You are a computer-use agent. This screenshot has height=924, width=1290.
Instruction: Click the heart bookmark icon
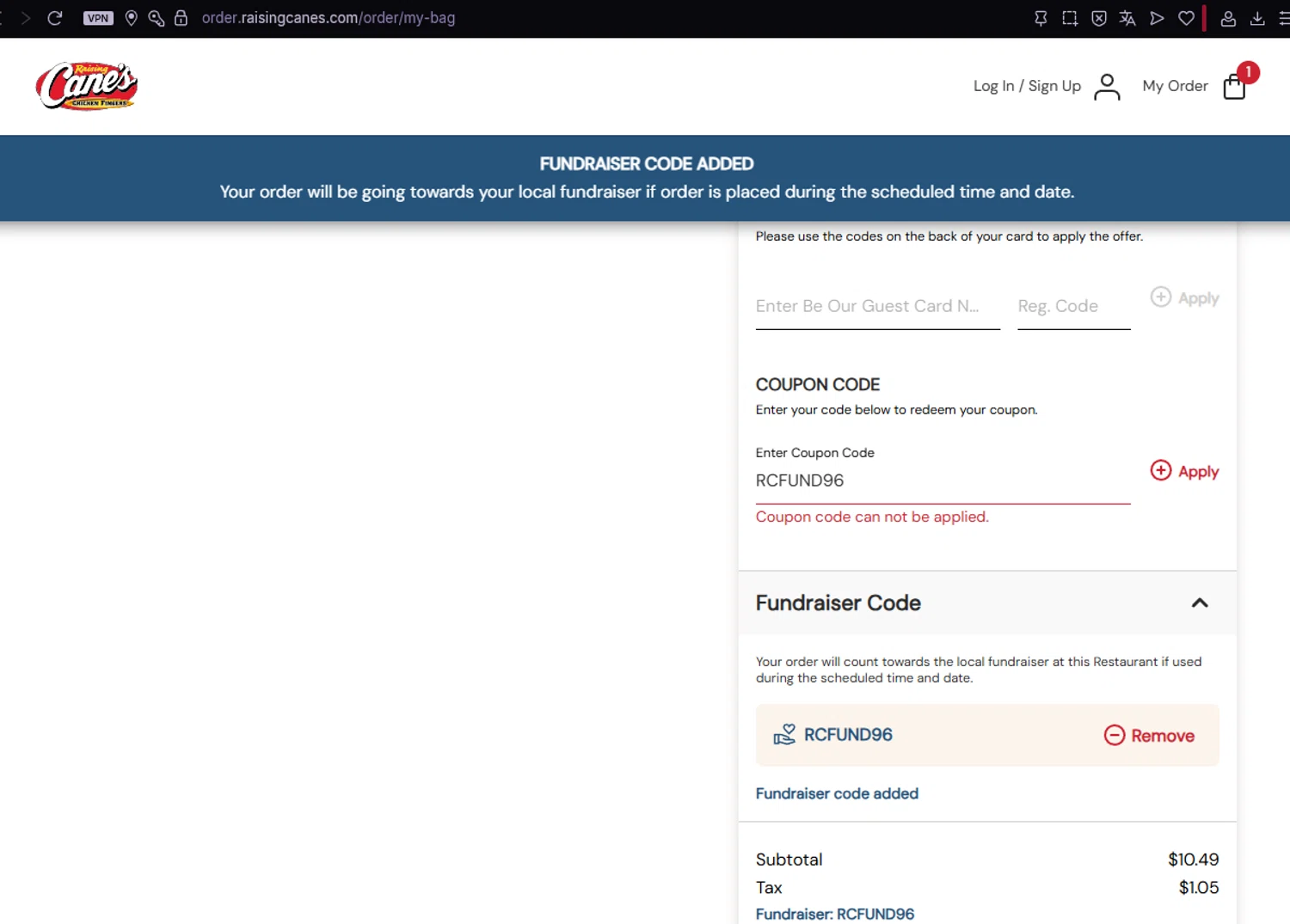coord(1186,18)
